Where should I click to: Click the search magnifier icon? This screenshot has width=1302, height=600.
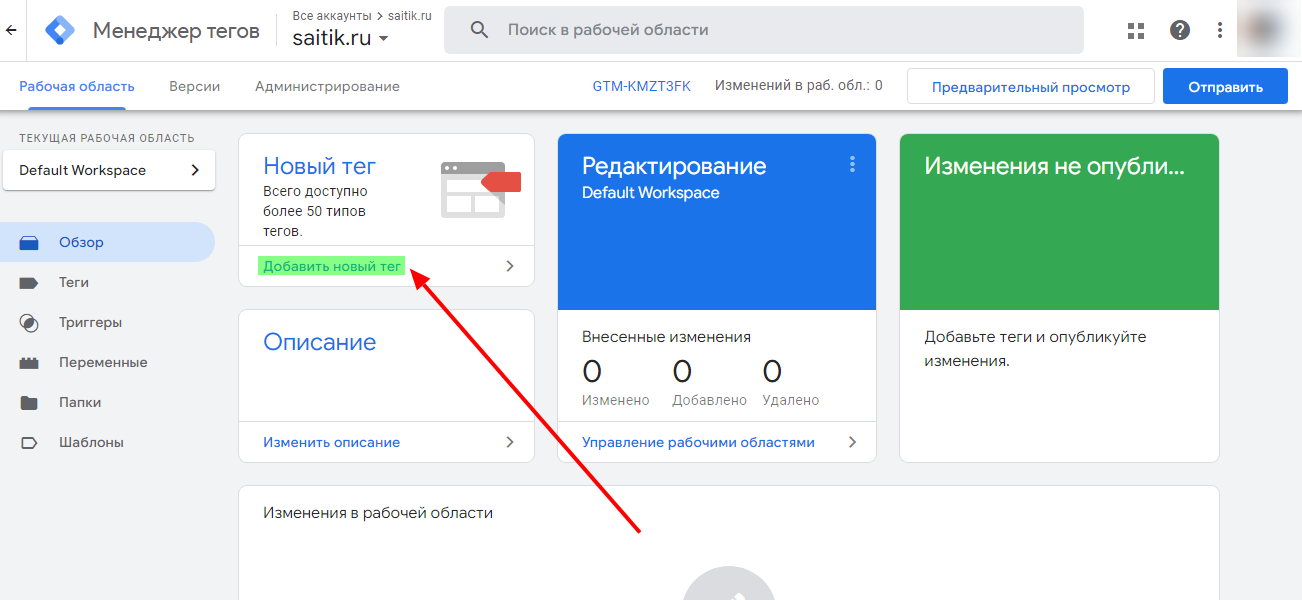point(479,30)
